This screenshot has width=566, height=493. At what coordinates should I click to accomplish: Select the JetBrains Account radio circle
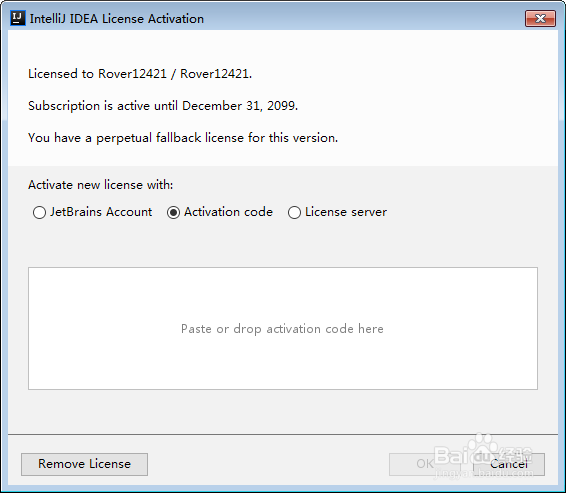39,212
